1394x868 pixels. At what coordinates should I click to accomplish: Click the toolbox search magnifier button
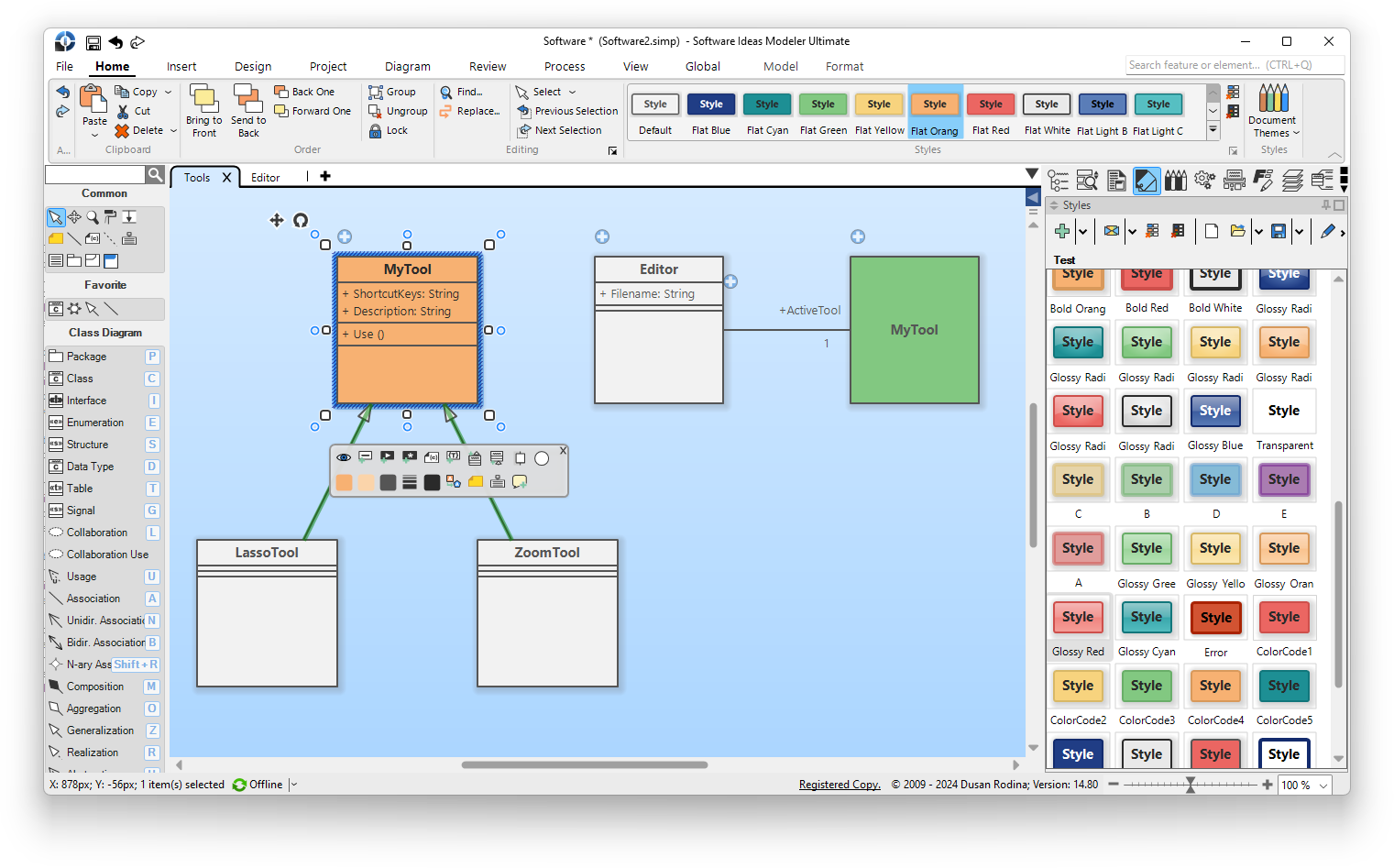point(155,174)
